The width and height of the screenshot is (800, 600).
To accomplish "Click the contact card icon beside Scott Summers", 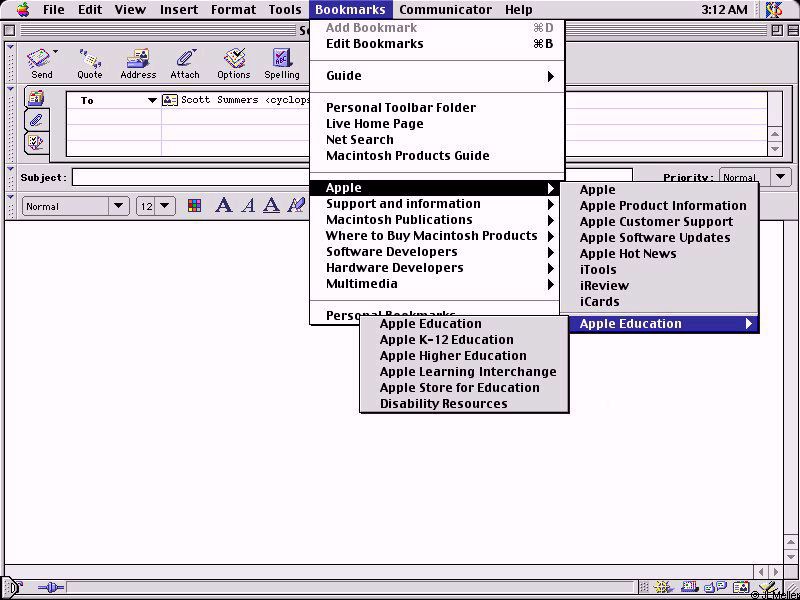I will coord(169,100).
